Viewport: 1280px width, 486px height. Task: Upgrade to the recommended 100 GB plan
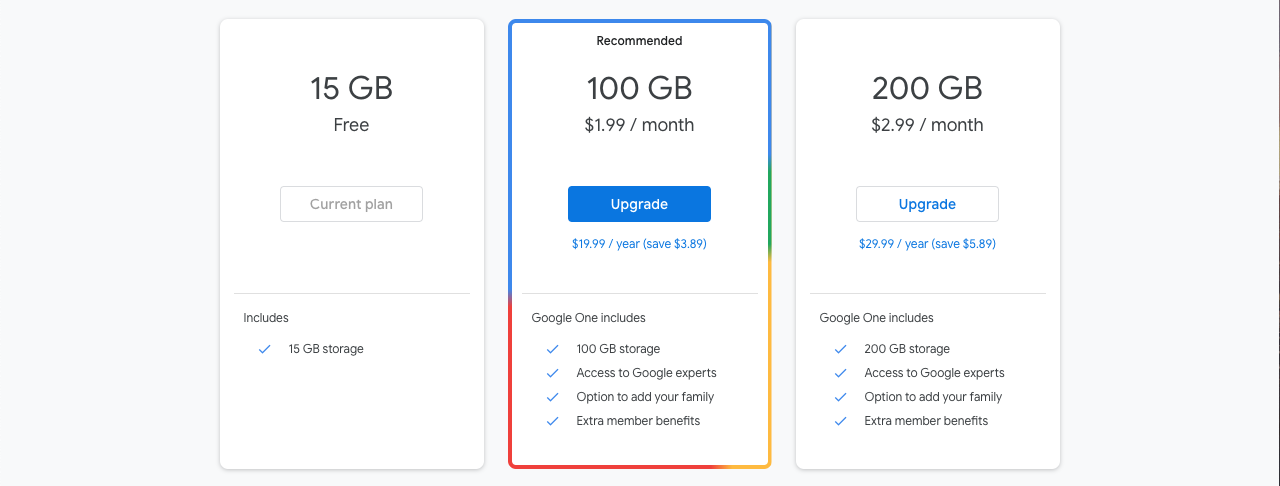639,204
